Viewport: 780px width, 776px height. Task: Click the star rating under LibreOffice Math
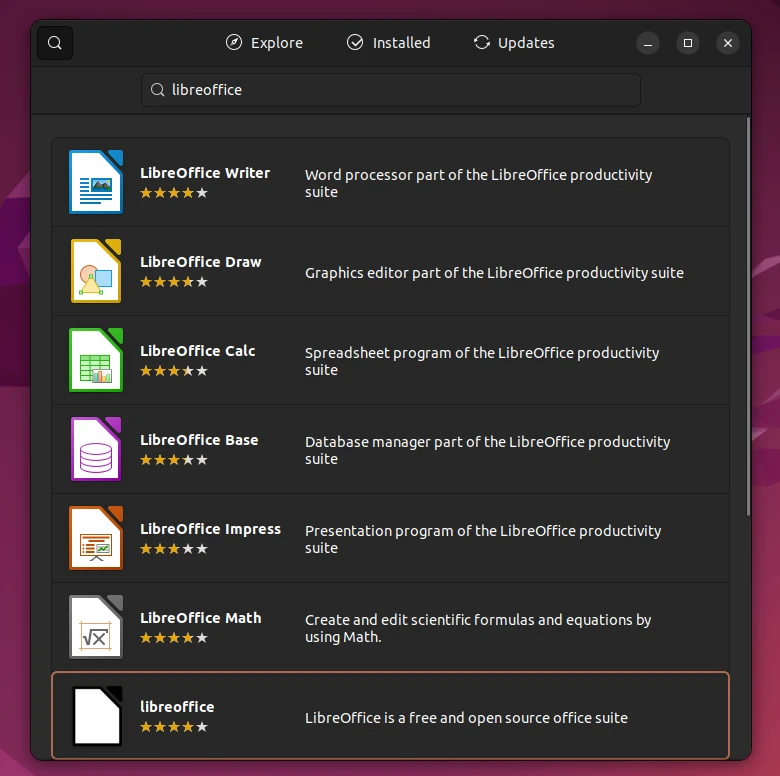point(174,638)
